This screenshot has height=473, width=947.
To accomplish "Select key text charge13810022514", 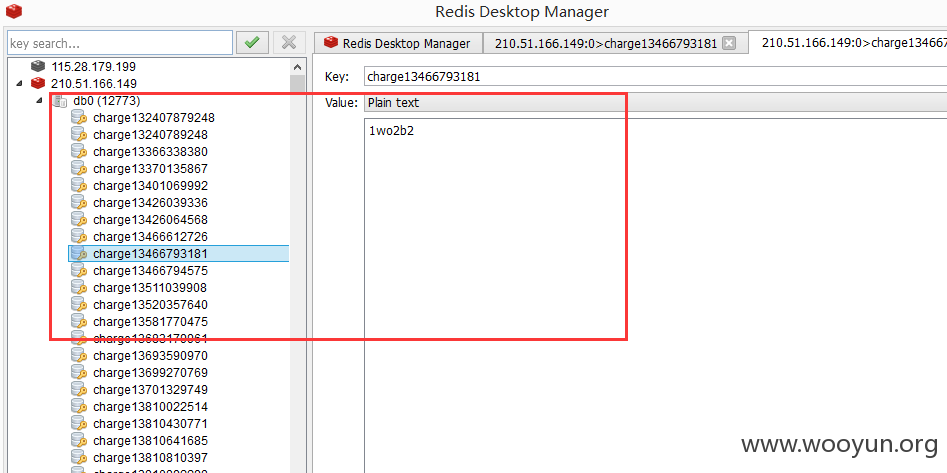I will (150, 406).
